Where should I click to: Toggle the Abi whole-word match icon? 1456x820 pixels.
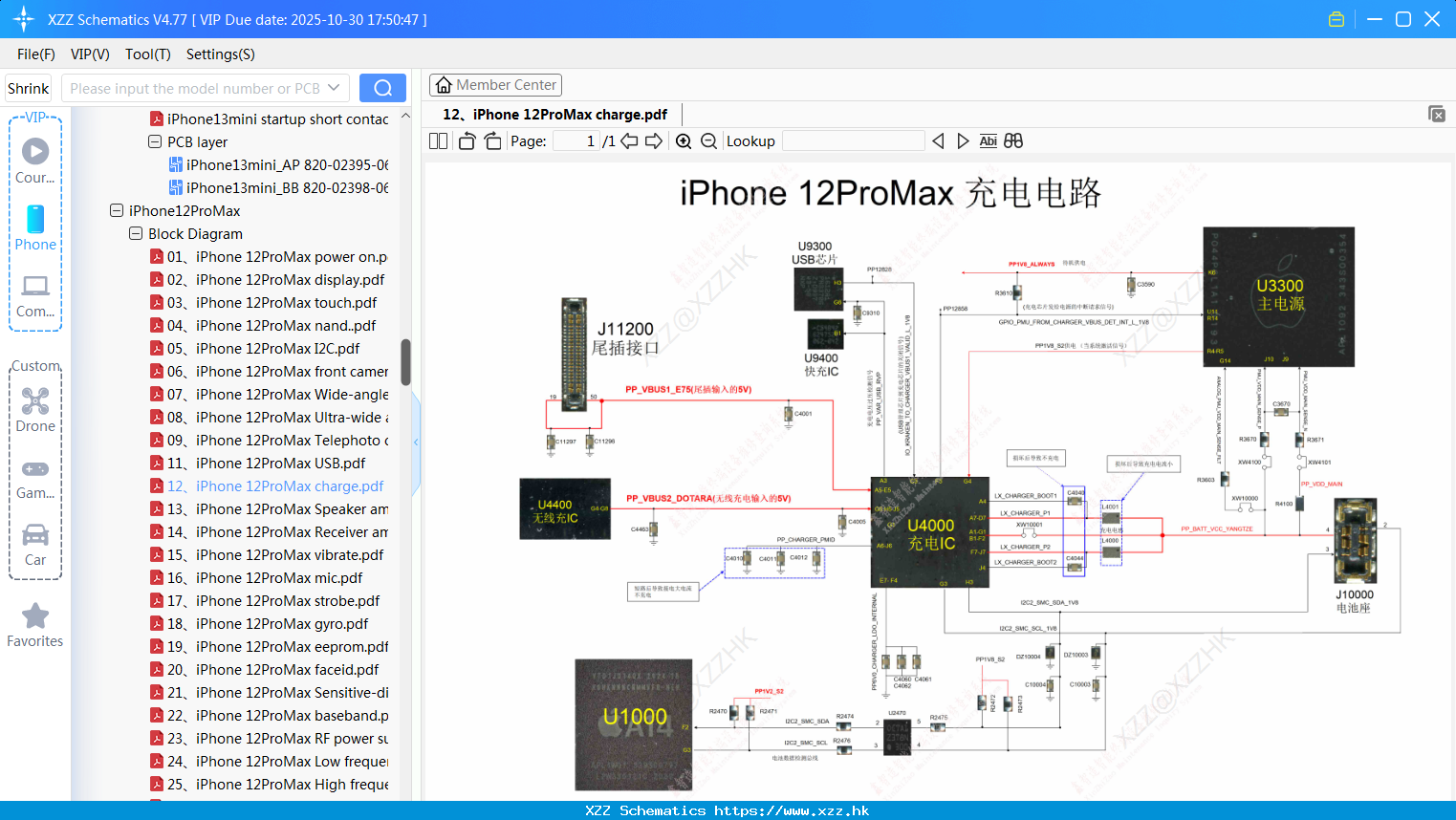pos(989,141)
